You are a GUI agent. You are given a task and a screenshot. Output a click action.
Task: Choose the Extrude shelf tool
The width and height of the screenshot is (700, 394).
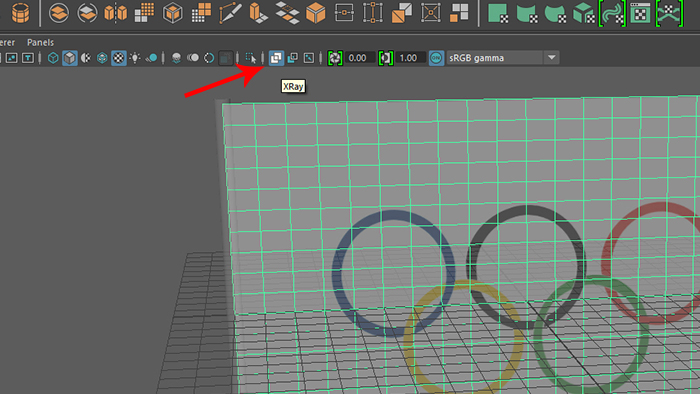pos(258,13)
